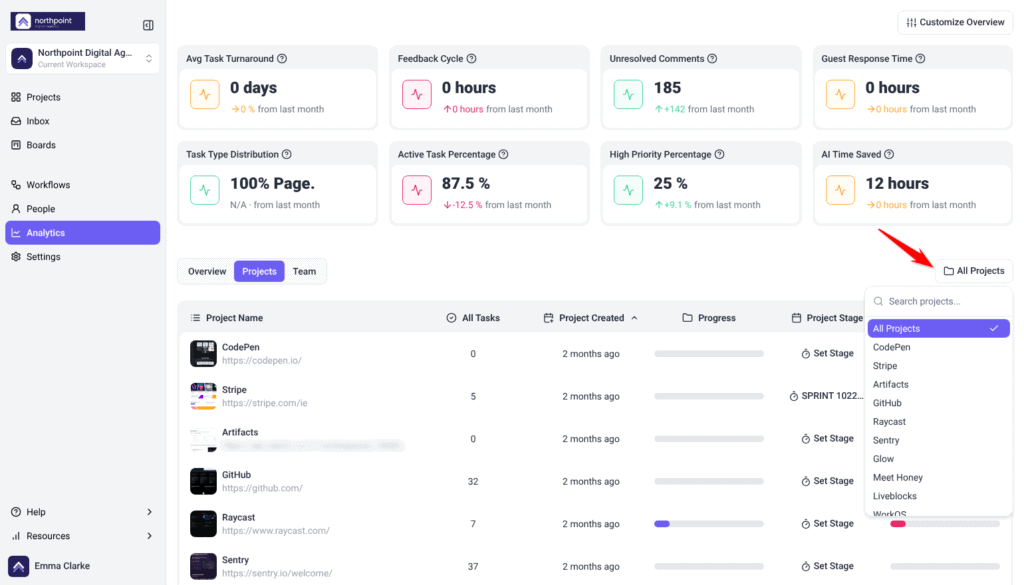Open the All Projects filter dropdown
This screenshot has width=1024, height=585.
974,271
